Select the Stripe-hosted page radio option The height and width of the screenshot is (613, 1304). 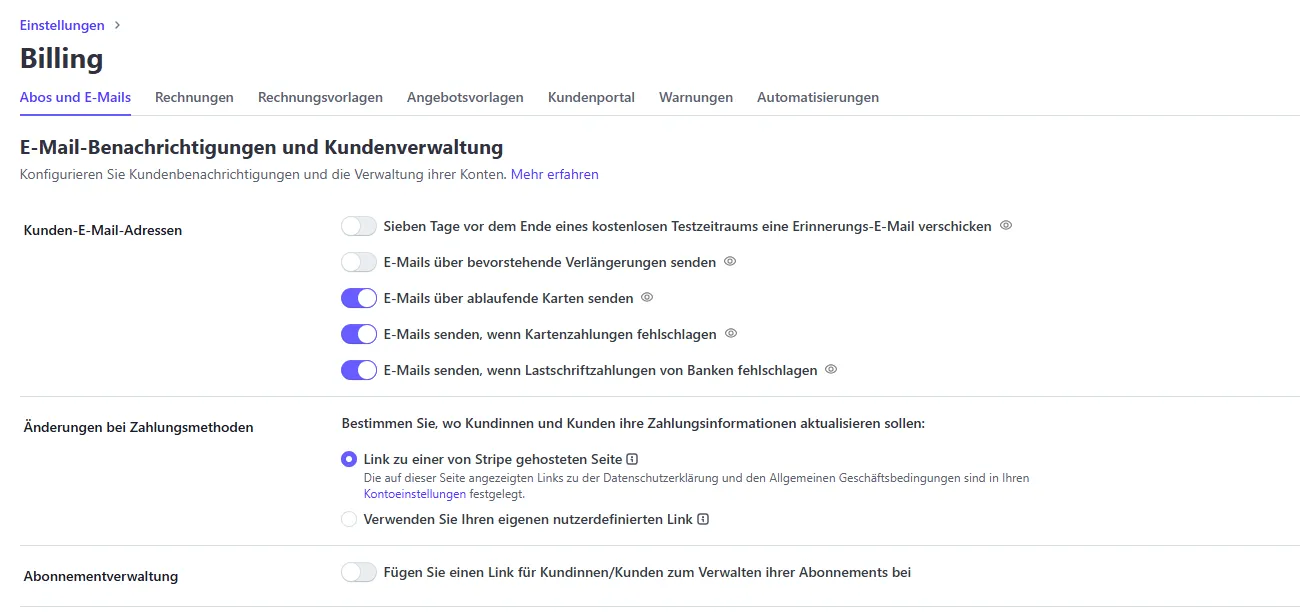[348, 457]
